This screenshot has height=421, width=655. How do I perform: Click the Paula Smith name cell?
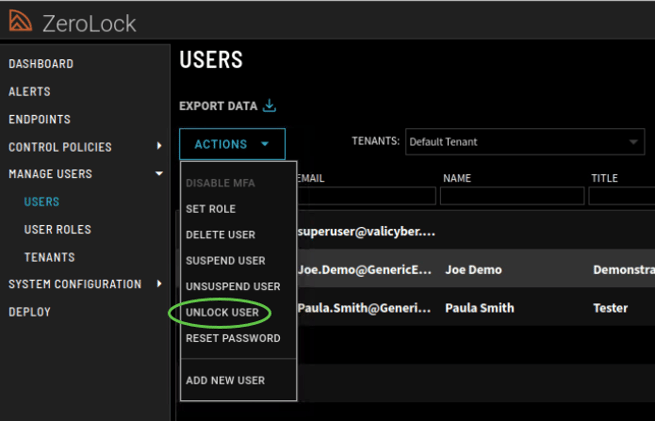(x=480, y=308)
